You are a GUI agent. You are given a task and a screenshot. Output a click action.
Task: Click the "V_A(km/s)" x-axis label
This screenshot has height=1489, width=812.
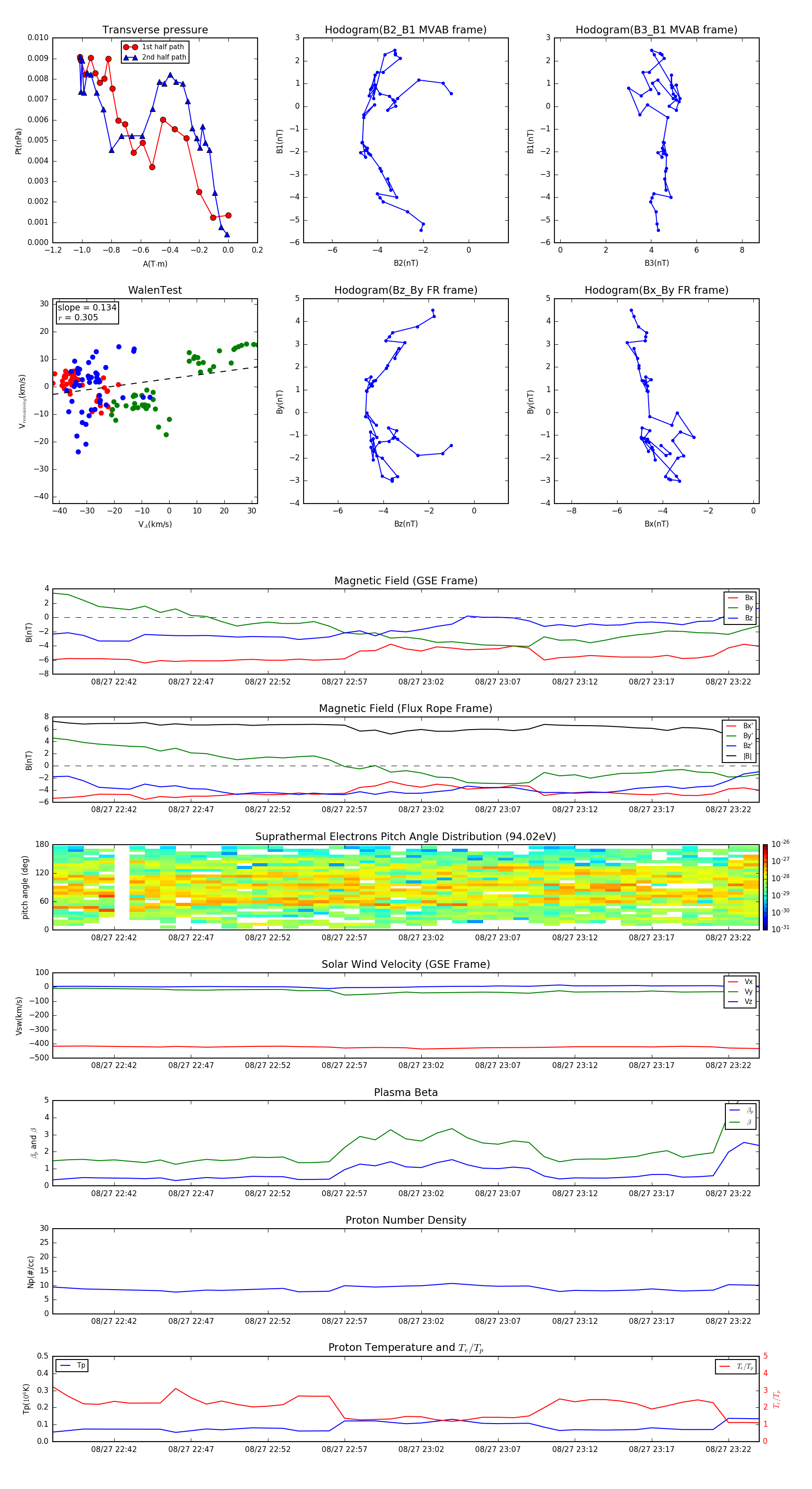tap(155, 524)
